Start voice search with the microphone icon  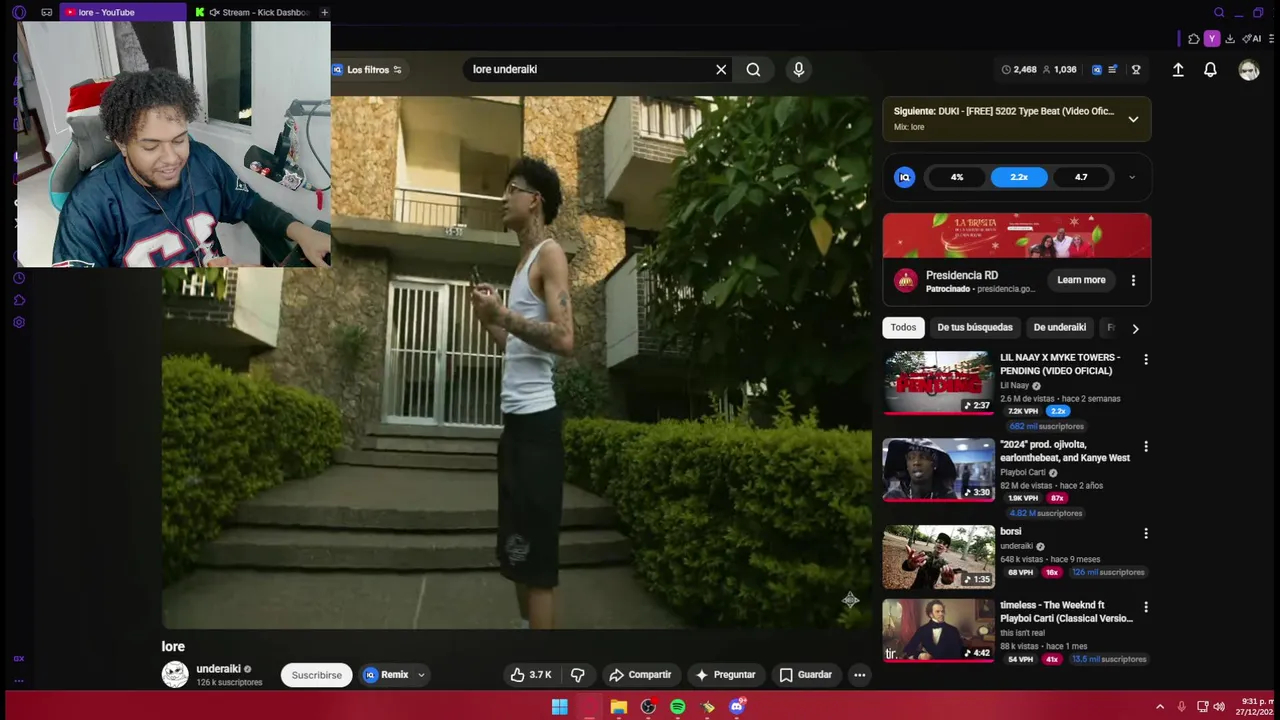click(798, 69)
